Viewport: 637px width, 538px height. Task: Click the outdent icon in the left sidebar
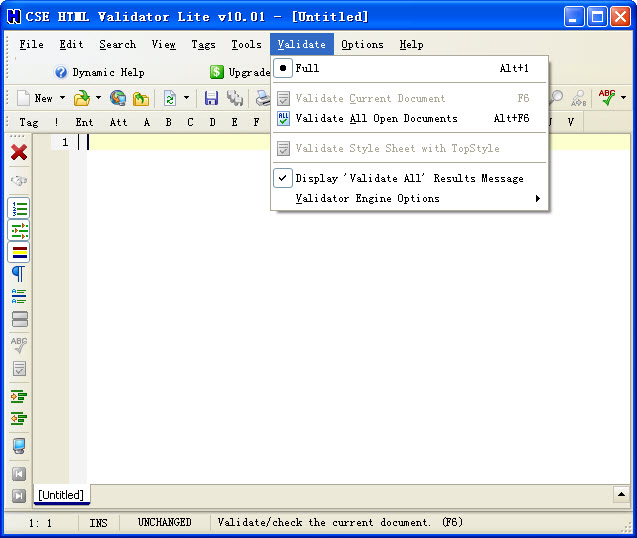[19, 418]
